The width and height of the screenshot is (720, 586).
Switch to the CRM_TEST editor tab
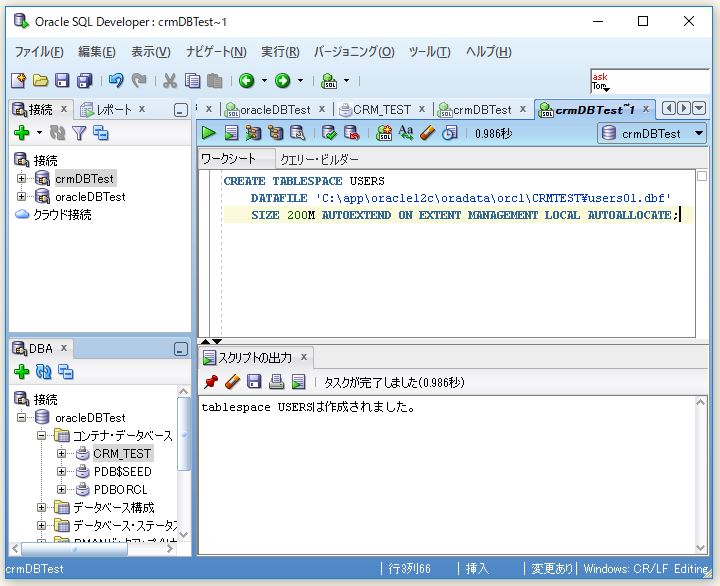(381, 110)
